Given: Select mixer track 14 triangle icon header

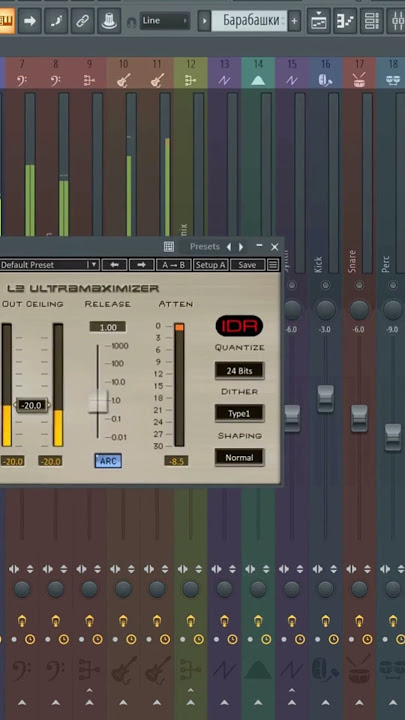Looking at the screenshot, I should (x=258, y=73).
